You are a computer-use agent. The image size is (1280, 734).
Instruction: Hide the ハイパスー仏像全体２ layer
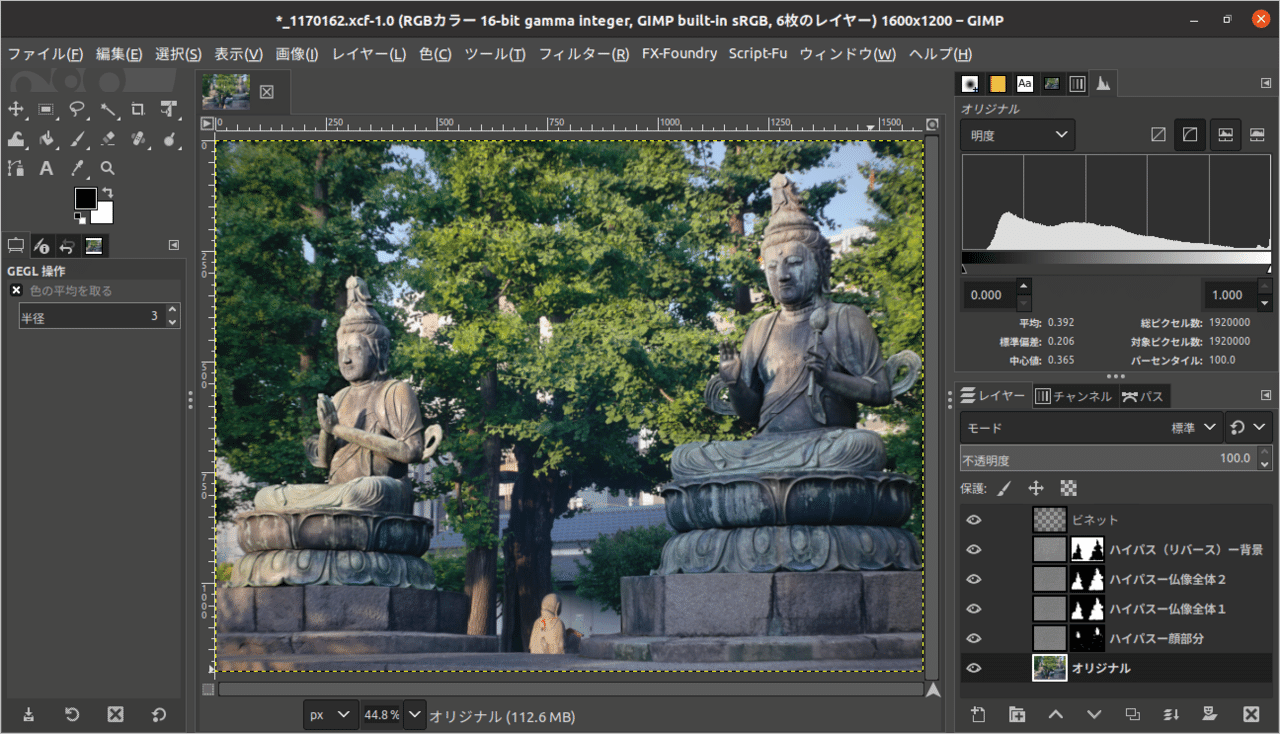tap(974, 579)
